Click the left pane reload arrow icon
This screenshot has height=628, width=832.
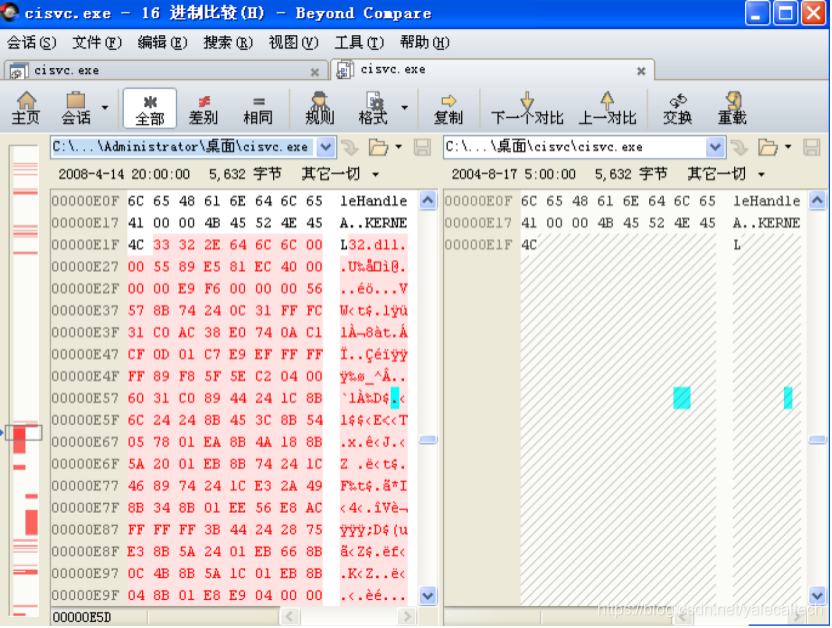350,147
